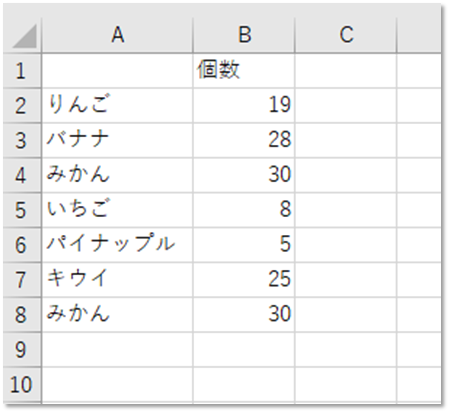The image size is (450, 413).
Task: Select the パイナップル cell
Action: click(x=117, y=245)
